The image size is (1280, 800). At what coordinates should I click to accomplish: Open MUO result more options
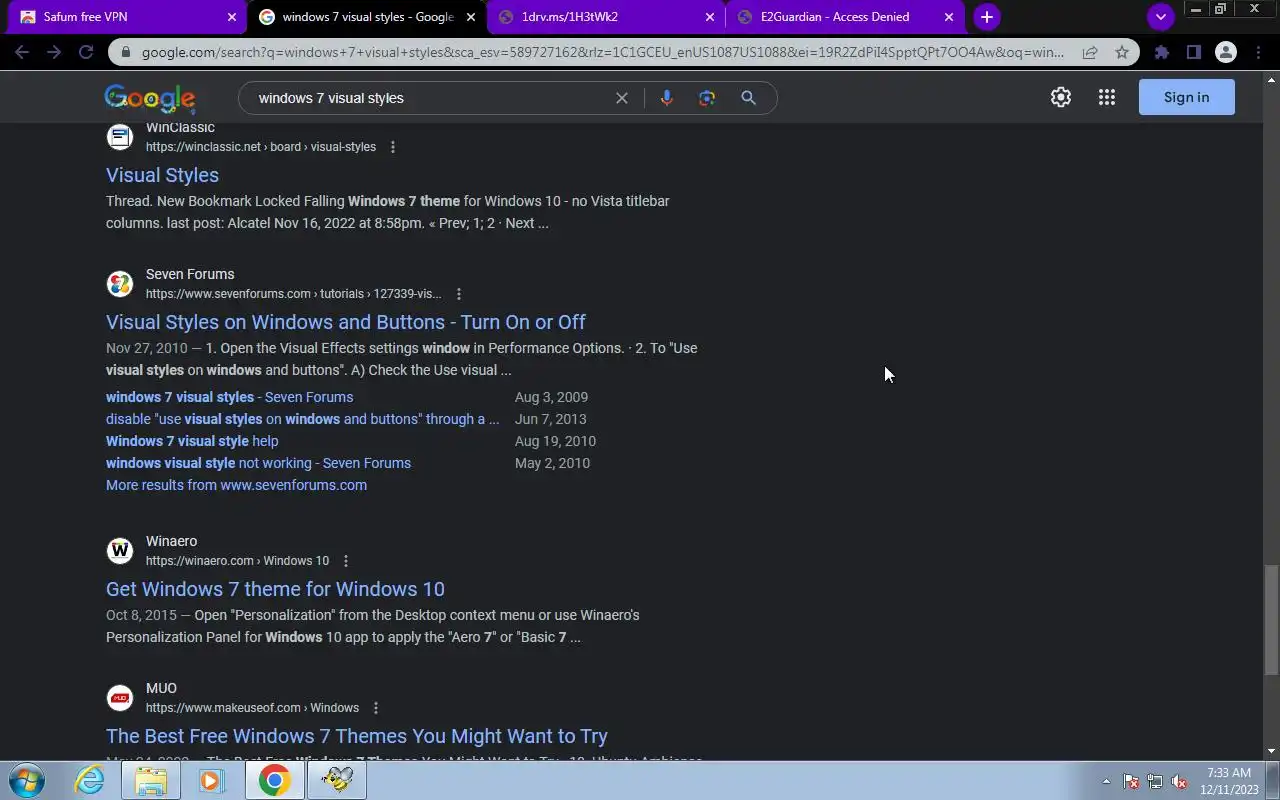(376, 708)
